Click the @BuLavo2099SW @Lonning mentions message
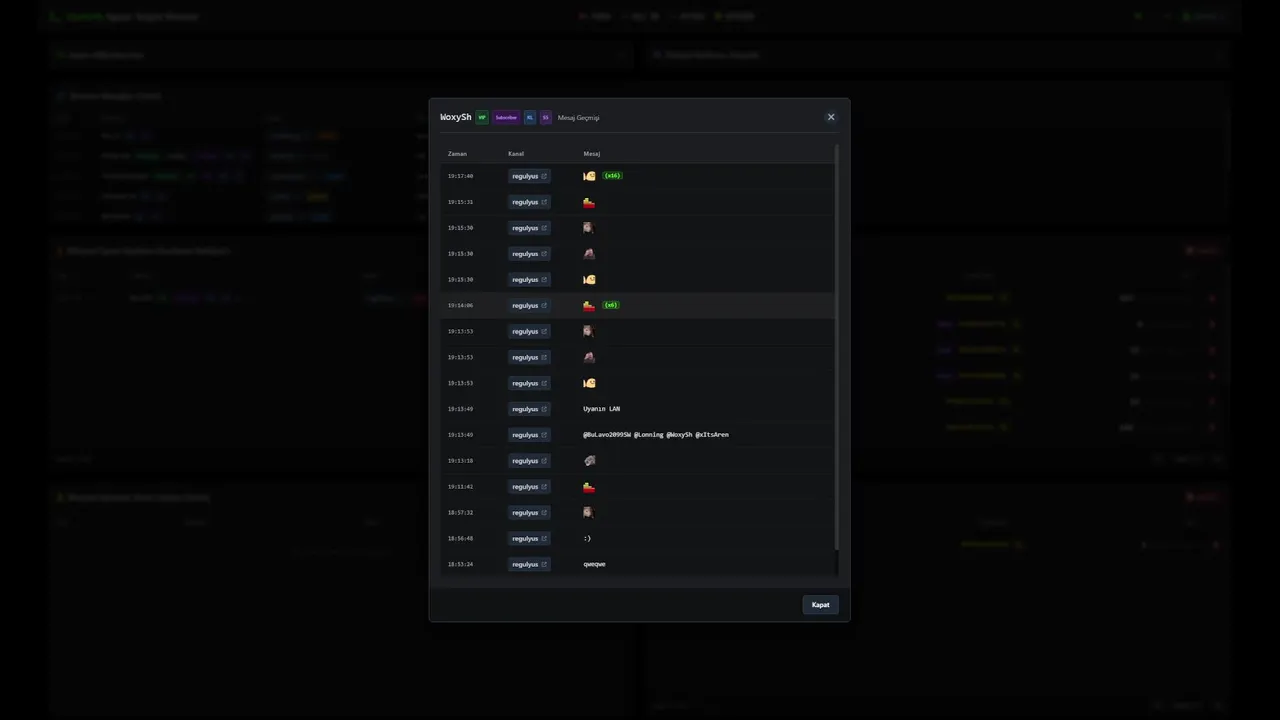 656,435
